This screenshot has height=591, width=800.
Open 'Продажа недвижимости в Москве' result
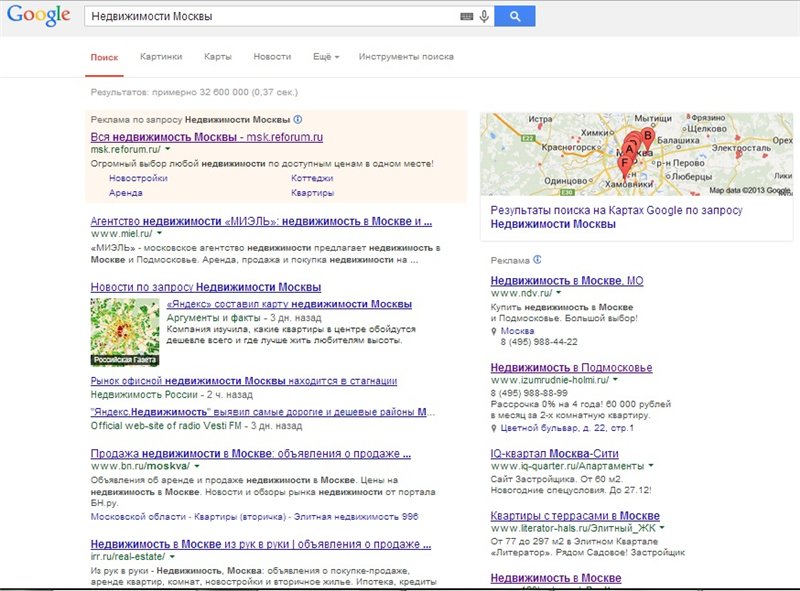[251, 454]
